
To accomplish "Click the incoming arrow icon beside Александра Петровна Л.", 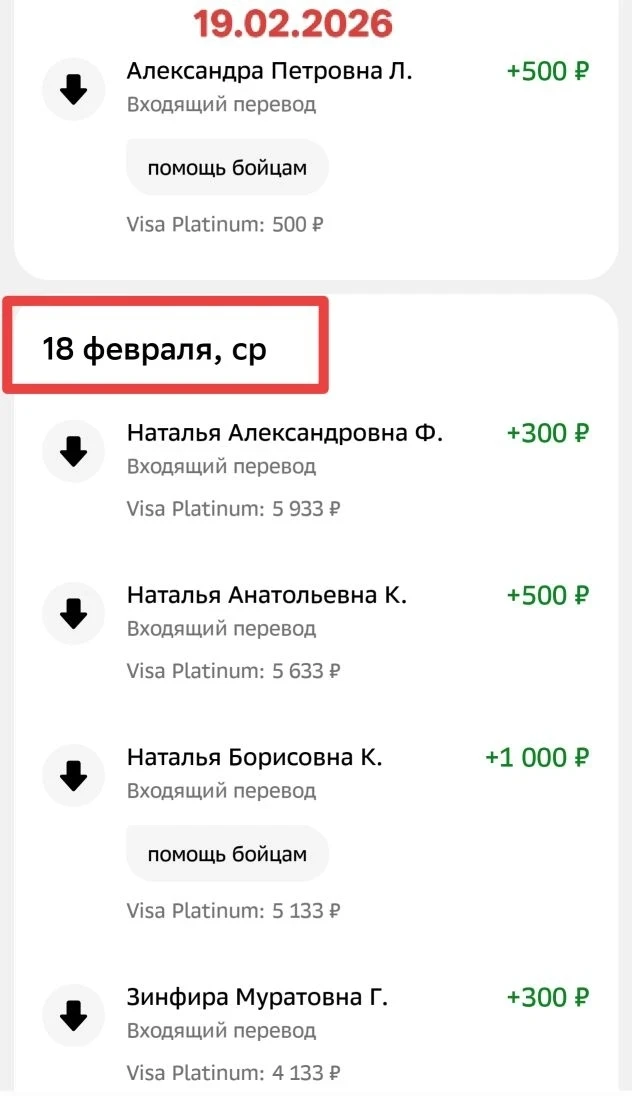I will click(73, 90).
